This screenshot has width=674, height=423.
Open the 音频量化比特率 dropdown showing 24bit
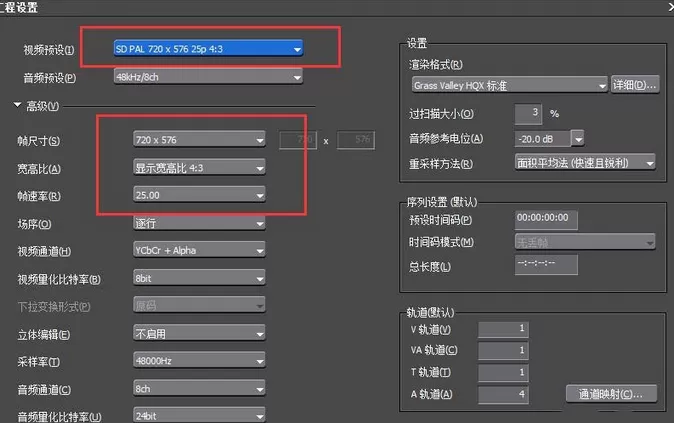pyautogui.click(x=199, y=415)
